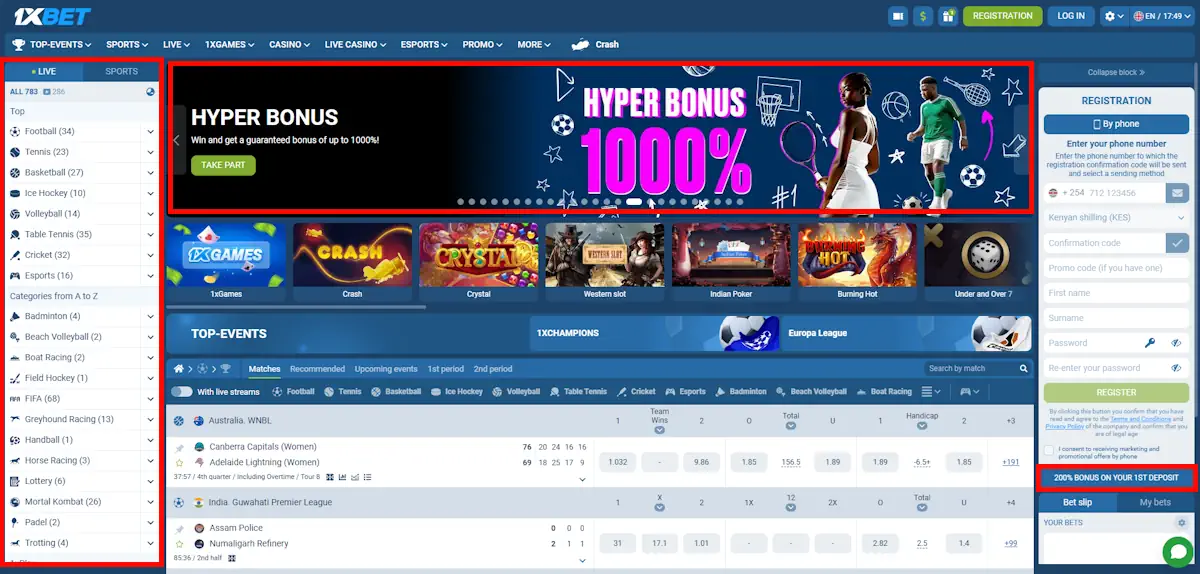Open the TOP-EVENTS menu
1200x574 pixels.
click(52, 44)
